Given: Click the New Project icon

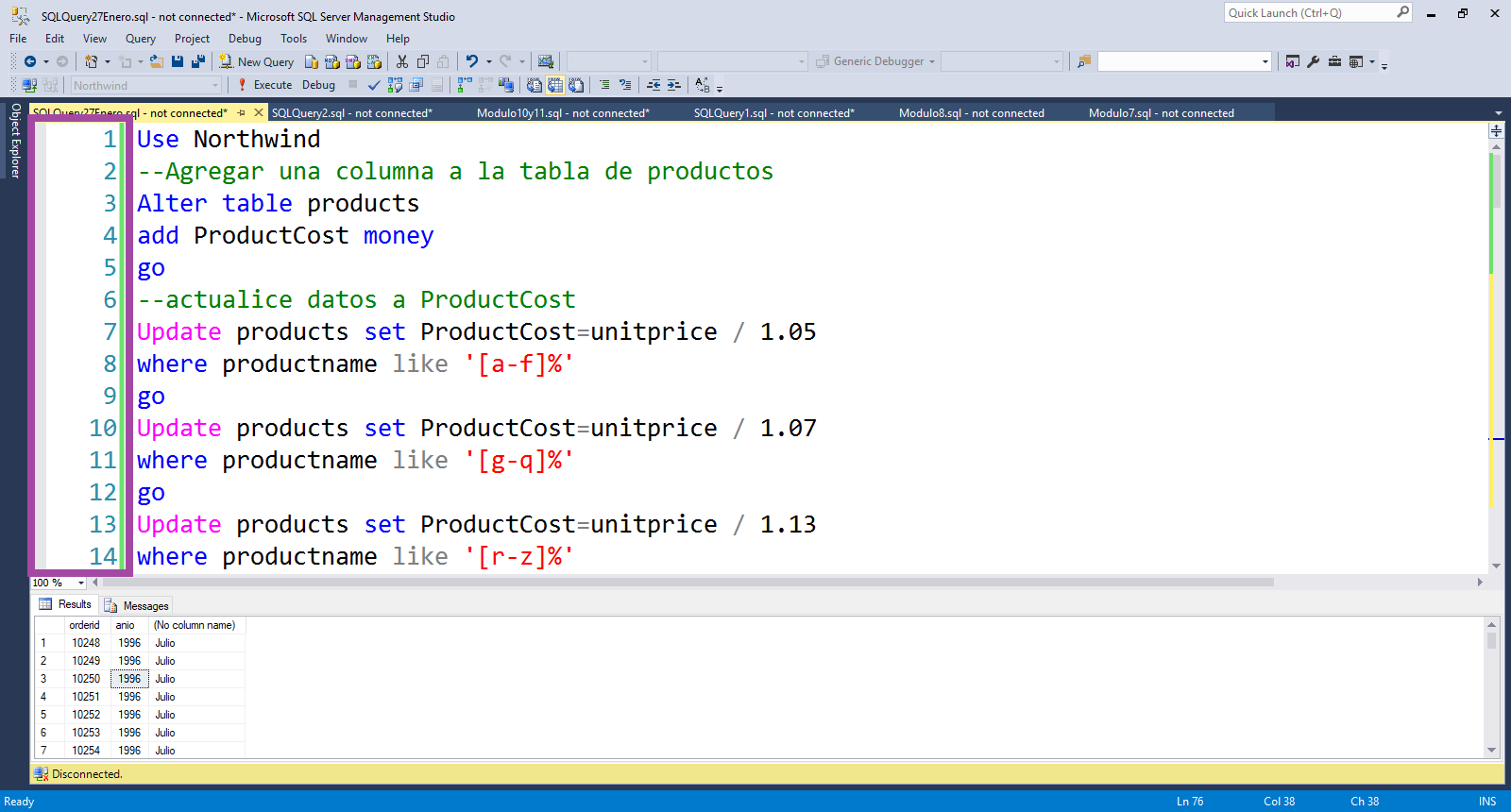Looking at the screenshot, I should pyautogui.click(x=92, y=61).
